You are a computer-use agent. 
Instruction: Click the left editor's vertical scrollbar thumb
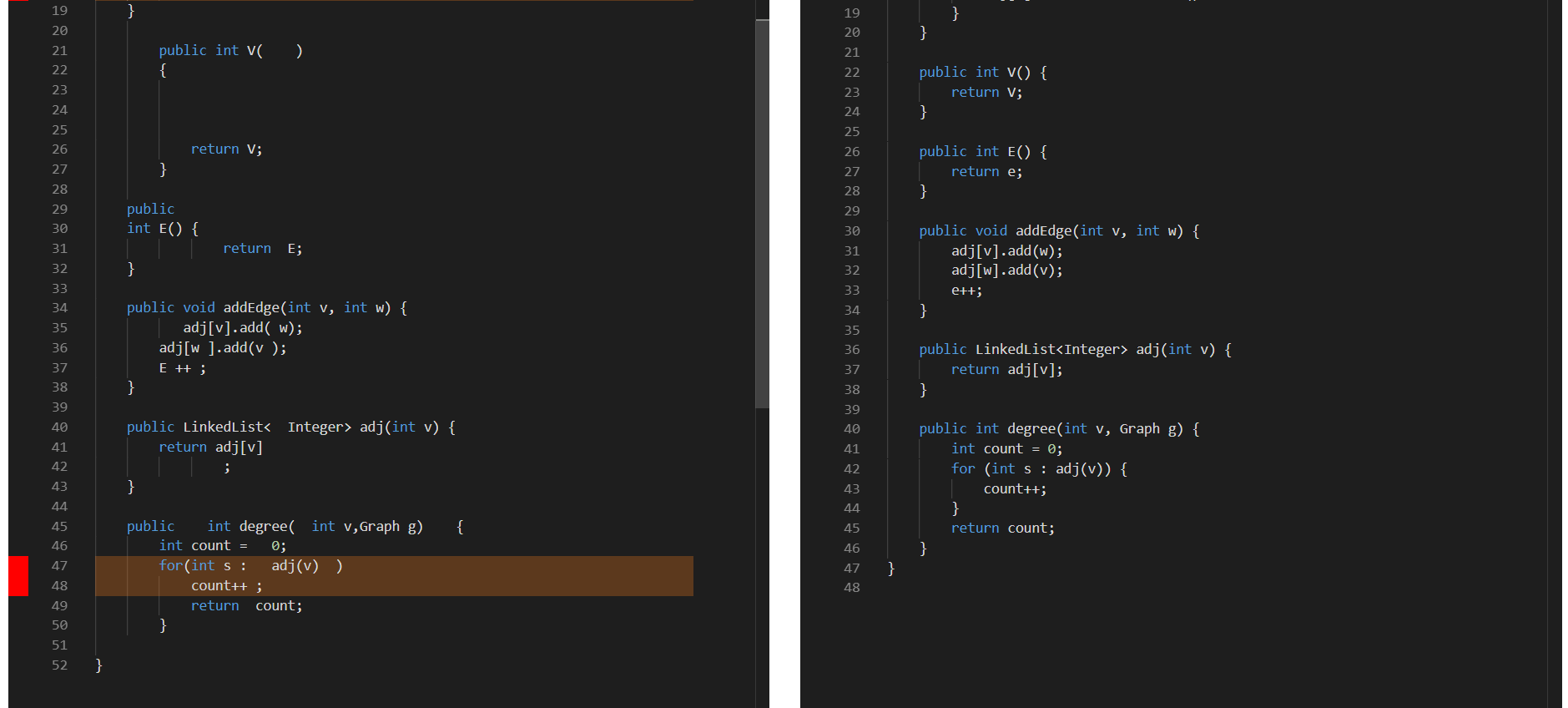(x=762, y=214)
